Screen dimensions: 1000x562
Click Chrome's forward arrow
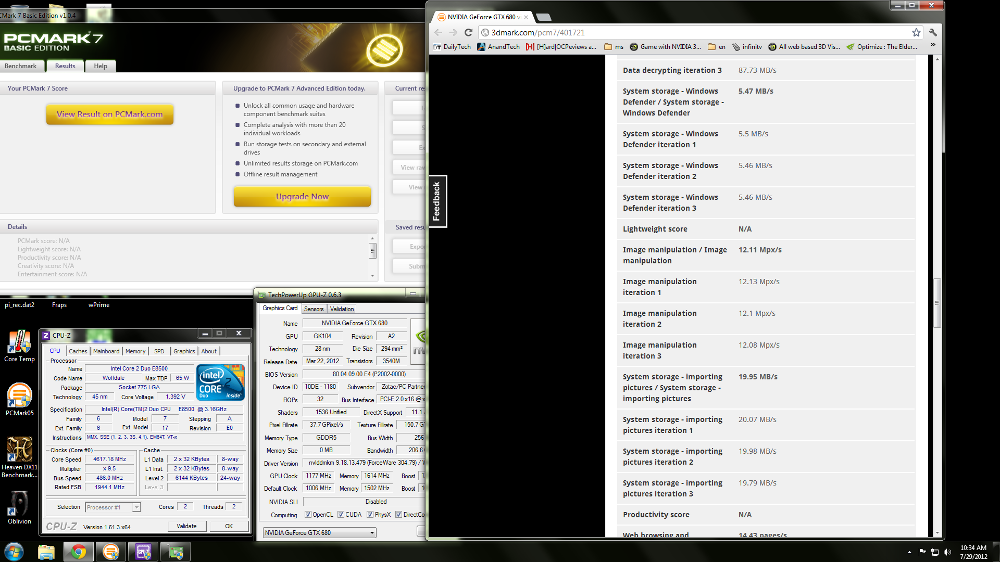453,33
